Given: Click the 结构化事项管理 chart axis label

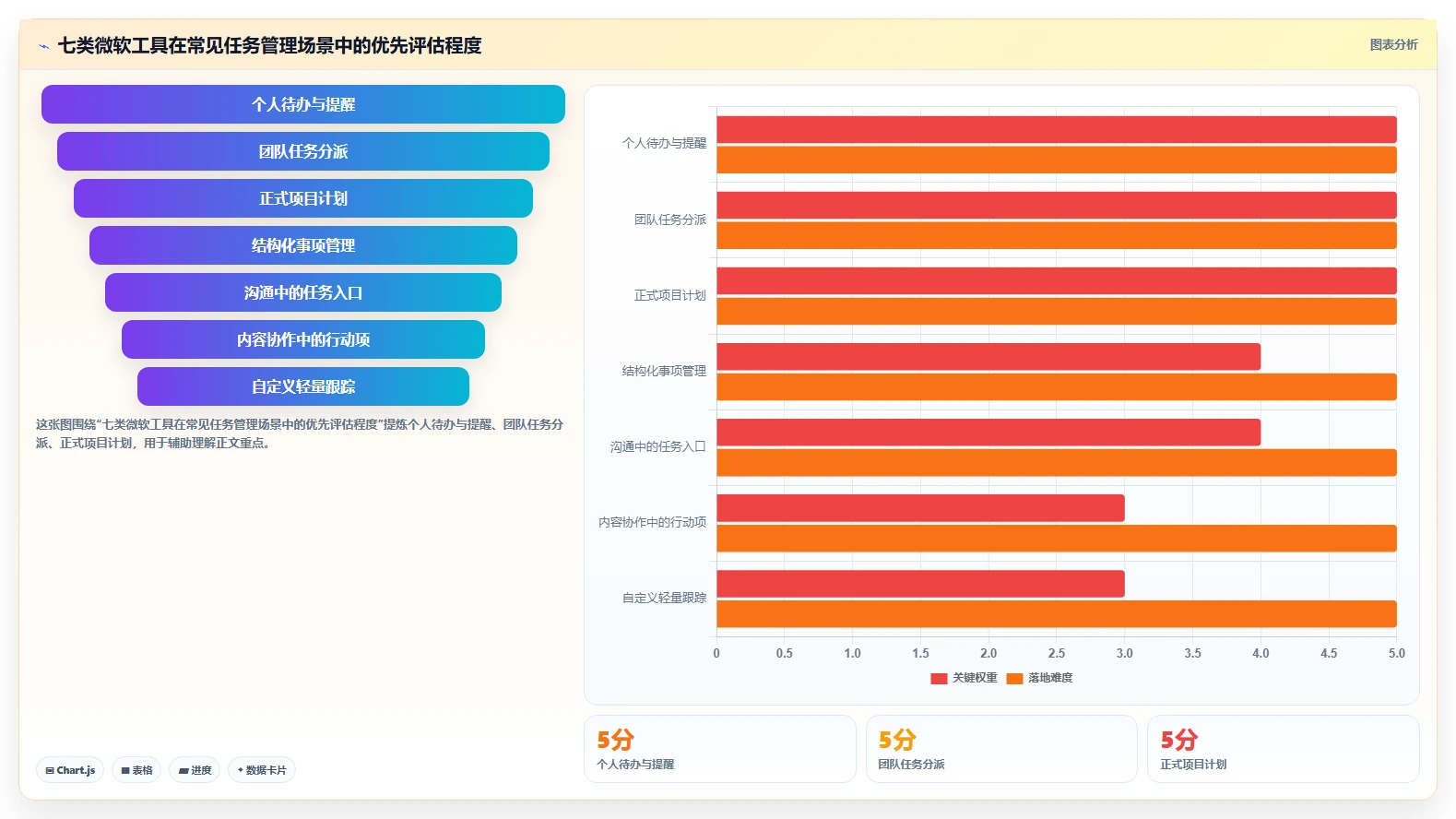Looking at the screenshot, I should (x=664, y=371).
